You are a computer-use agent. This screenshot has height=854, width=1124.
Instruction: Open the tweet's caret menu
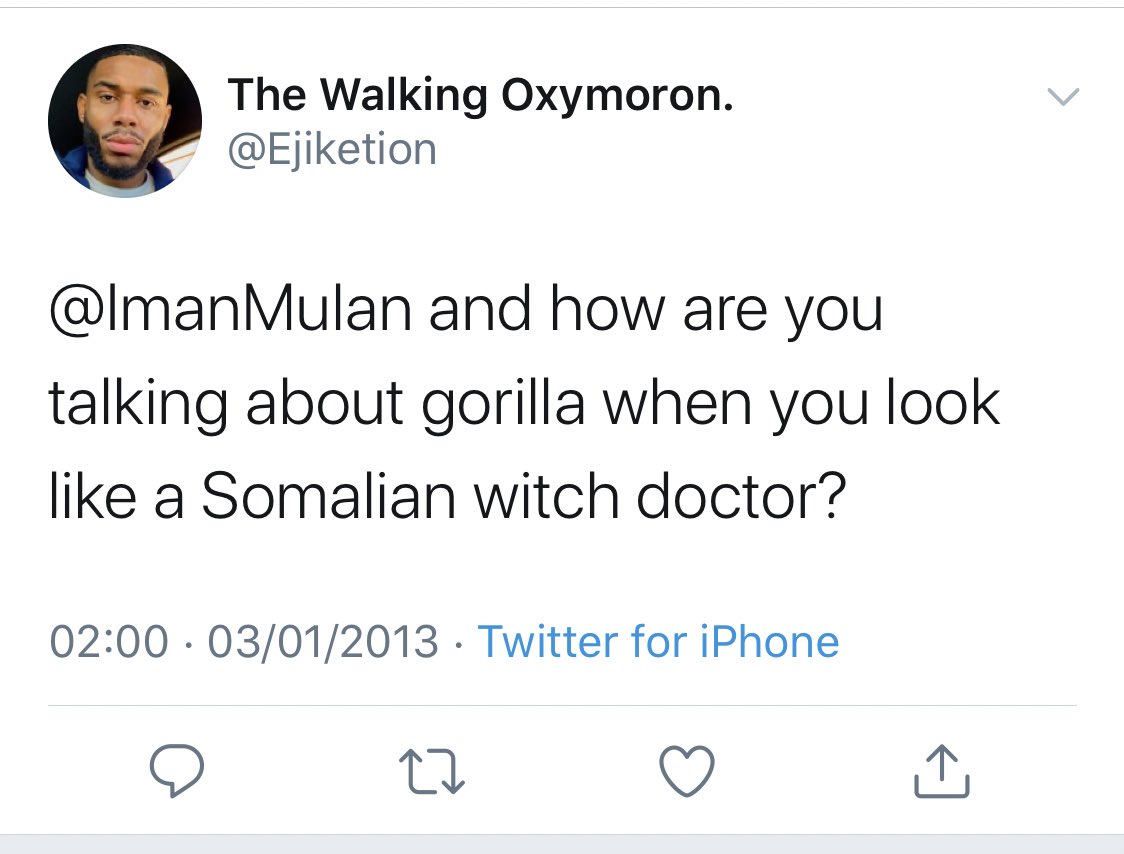pos(1063,97)
